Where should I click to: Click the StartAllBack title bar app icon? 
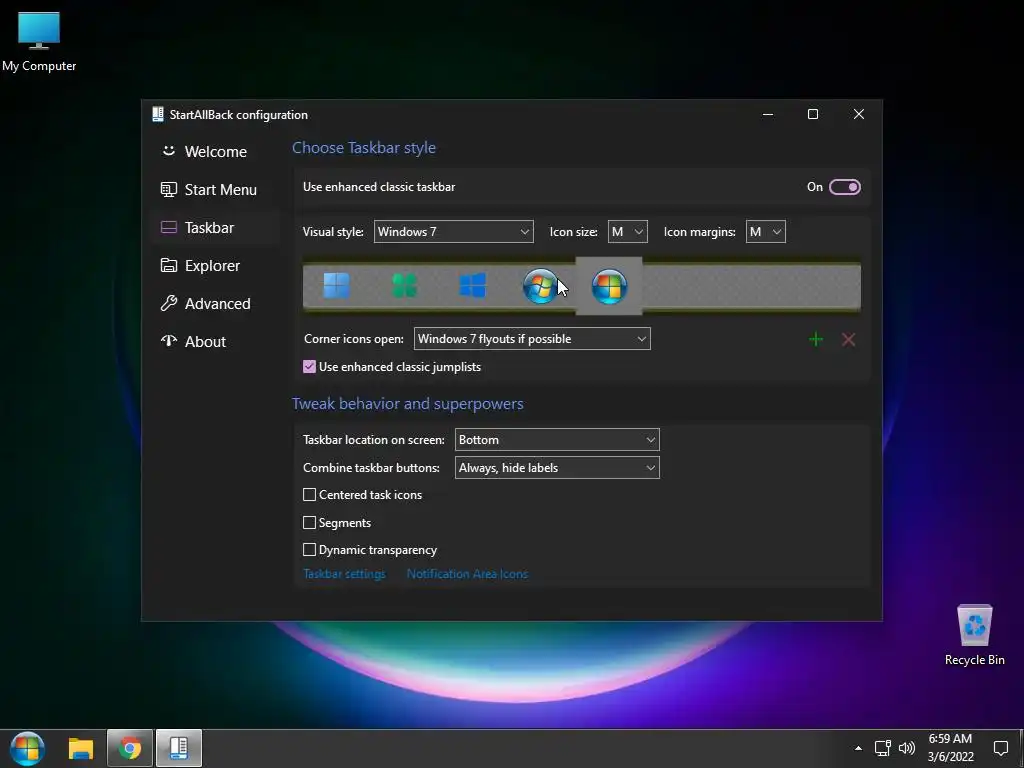tap(157, 114)
